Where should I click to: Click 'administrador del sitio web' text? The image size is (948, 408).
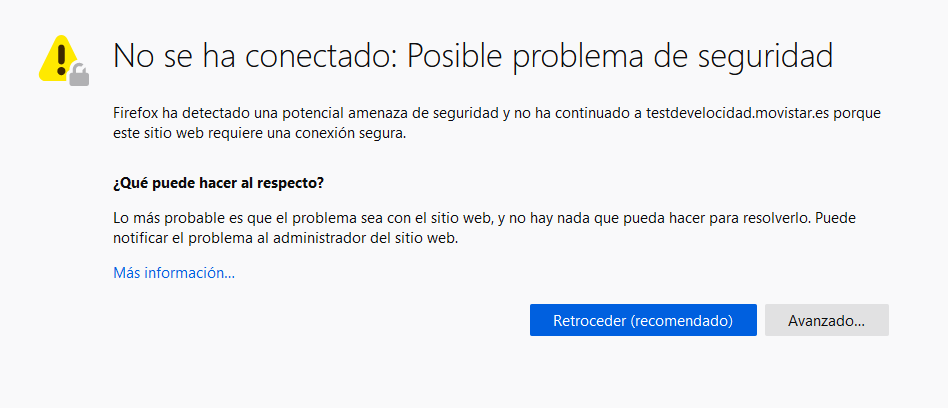(x=365, y=238)
